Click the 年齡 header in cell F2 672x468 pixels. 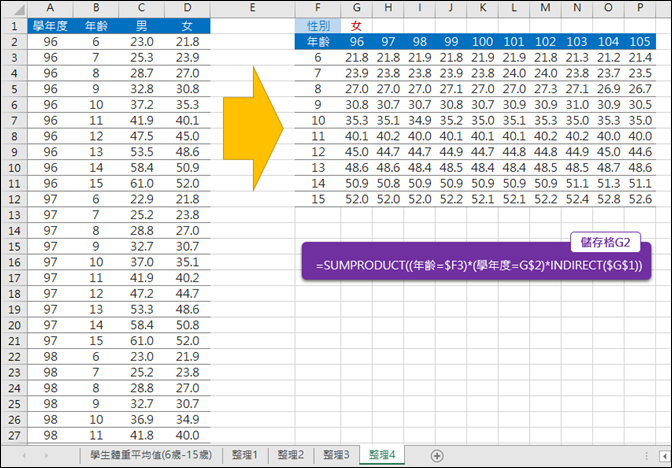[318, 42]
